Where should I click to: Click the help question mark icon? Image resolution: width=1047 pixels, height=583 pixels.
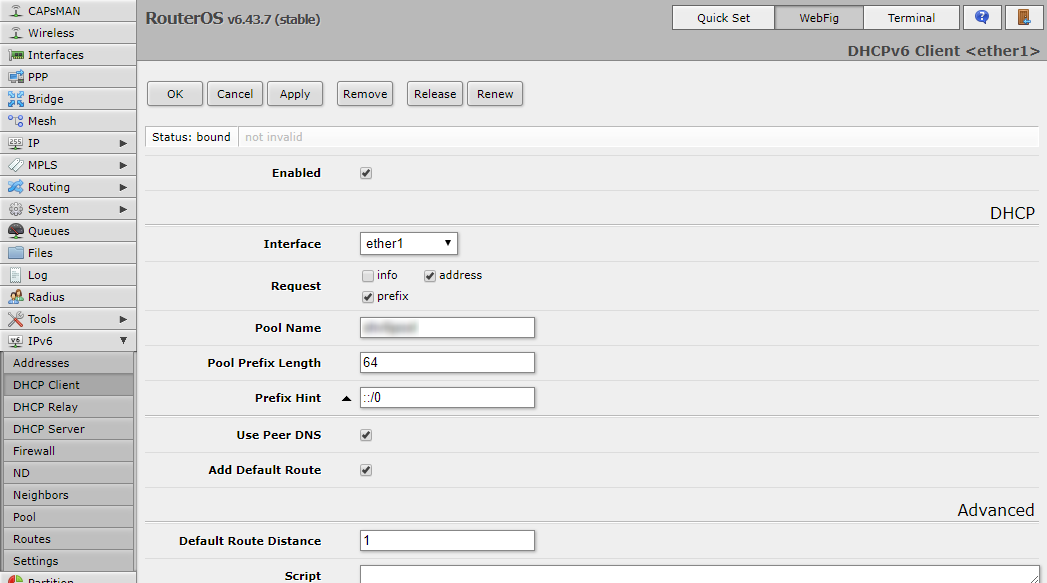pyautogui.click(x=981, y=18)
